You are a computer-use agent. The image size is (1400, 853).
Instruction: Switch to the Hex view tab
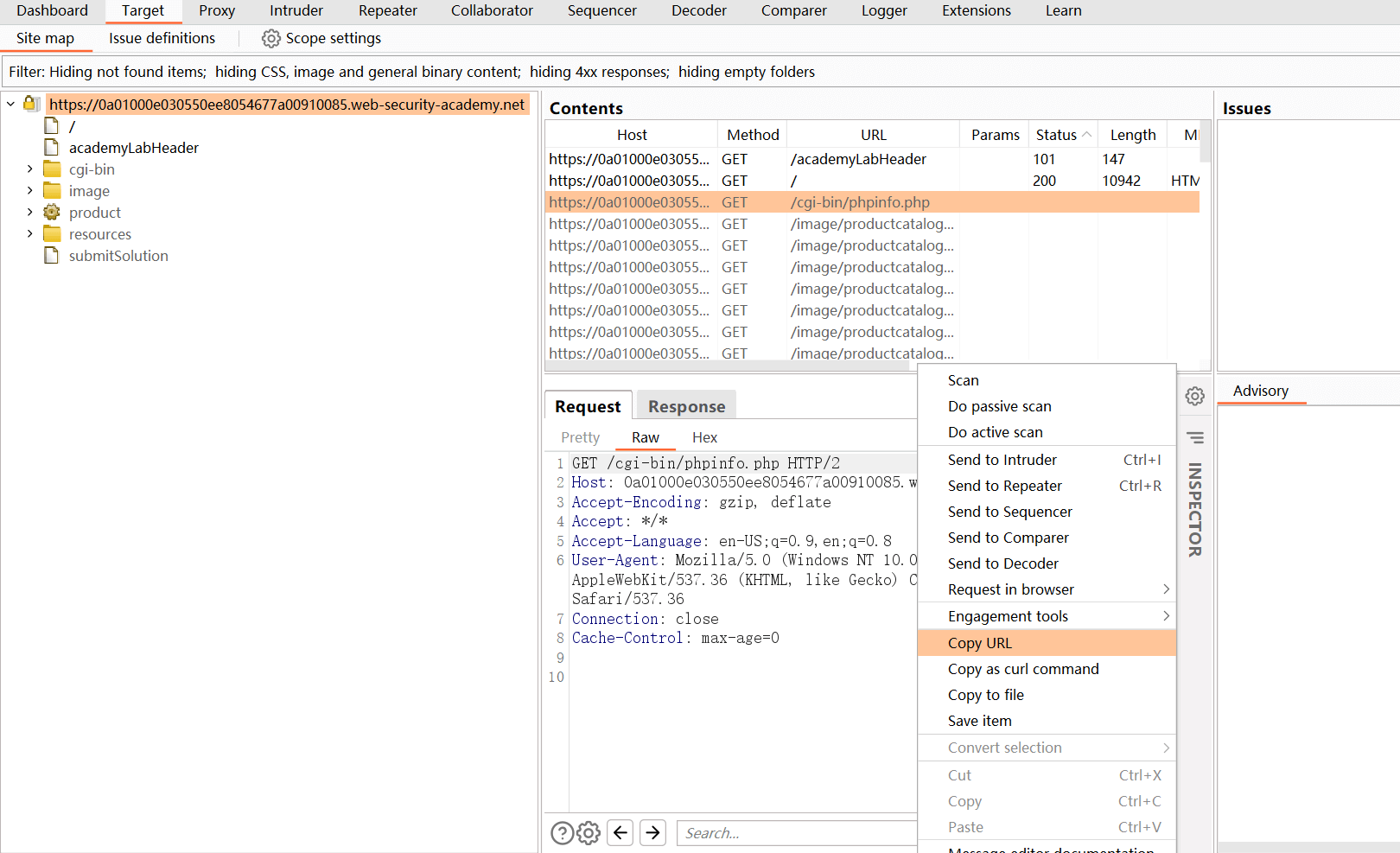pos(704,437)
